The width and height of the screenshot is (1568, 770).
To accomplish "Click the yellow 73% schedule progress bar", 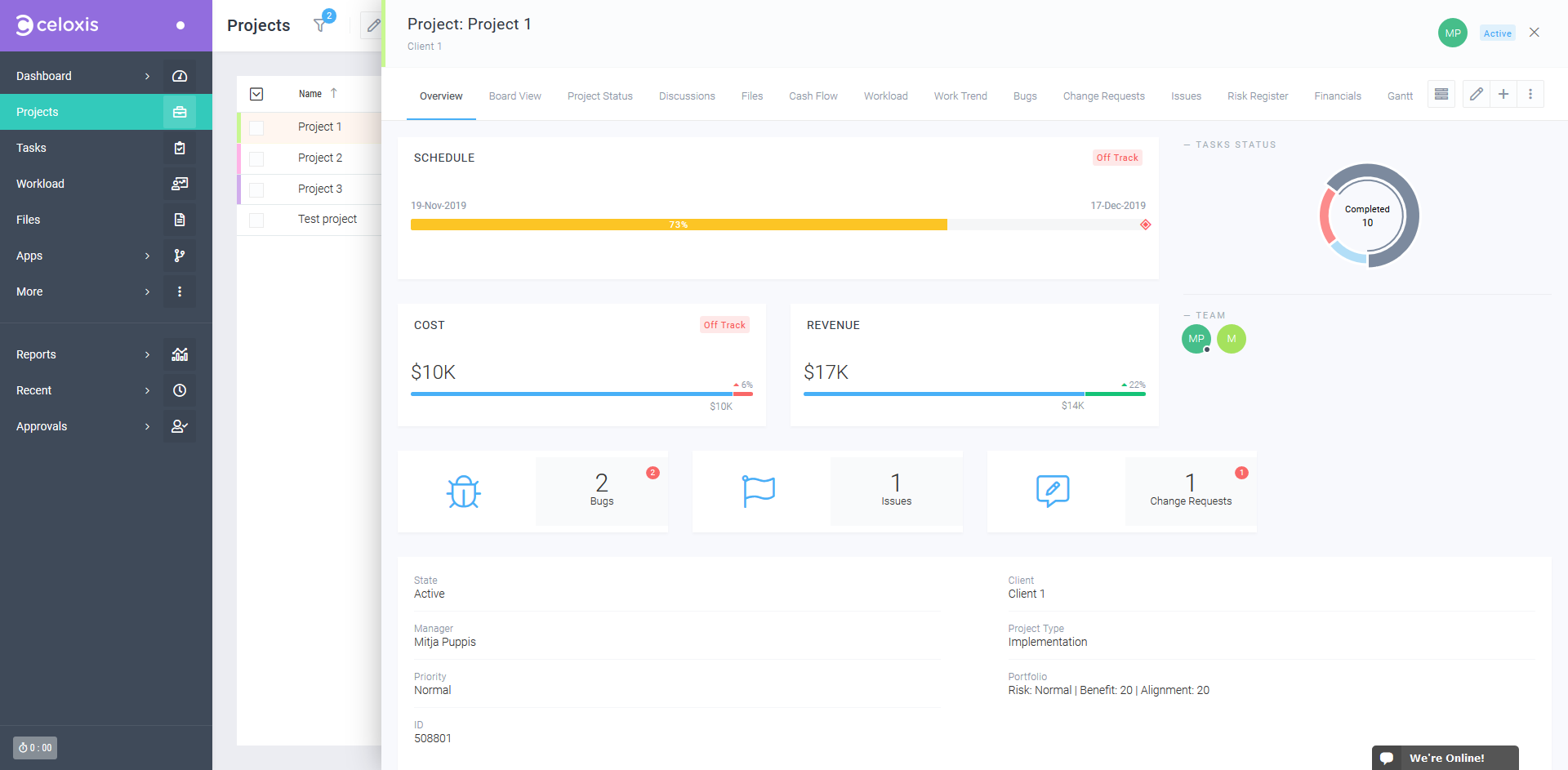I will [x=678, y=224].
